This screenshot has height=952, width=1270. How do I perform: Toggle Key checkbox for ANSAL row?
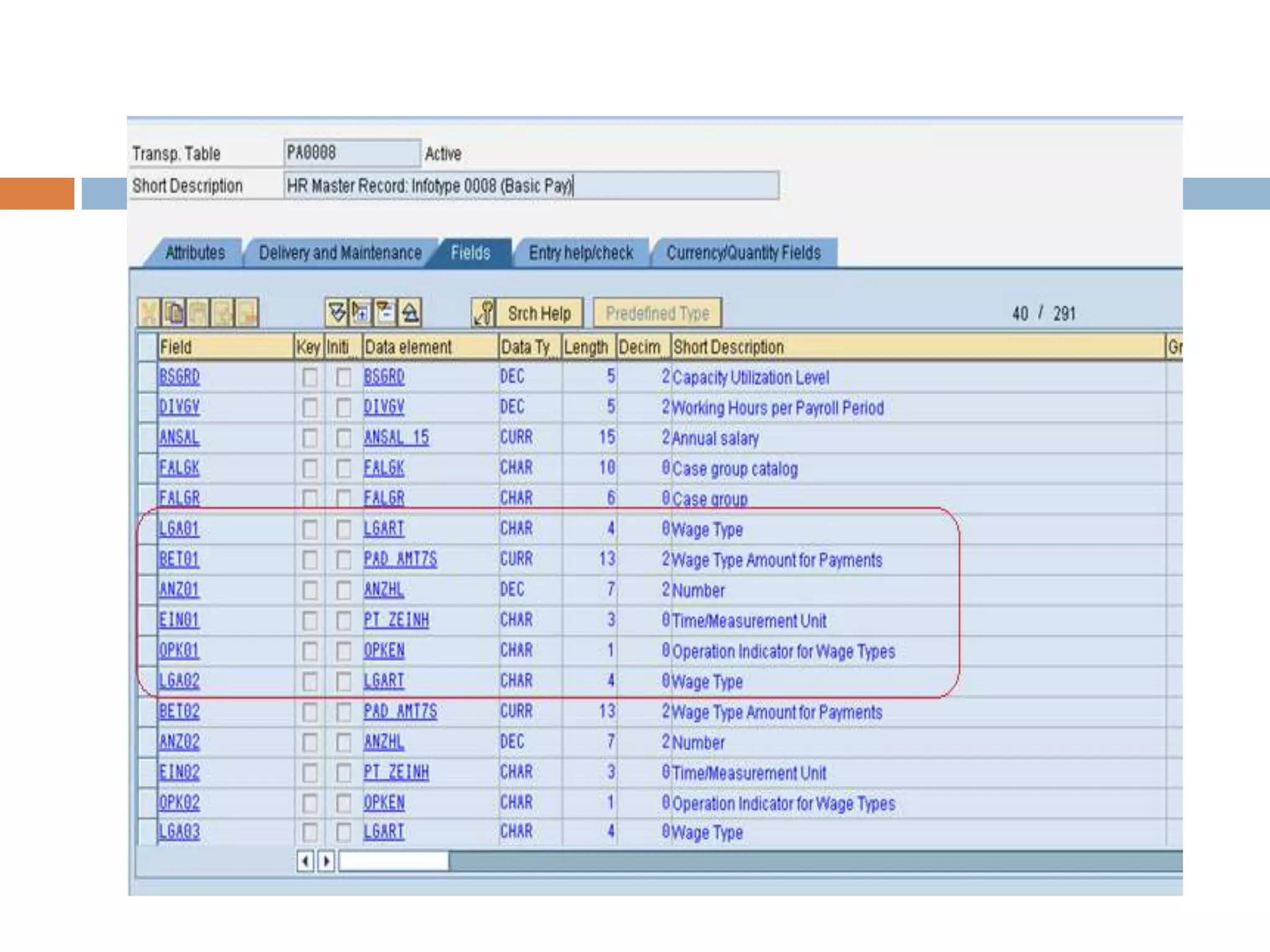pyautogui.click(x=310, y=438)
